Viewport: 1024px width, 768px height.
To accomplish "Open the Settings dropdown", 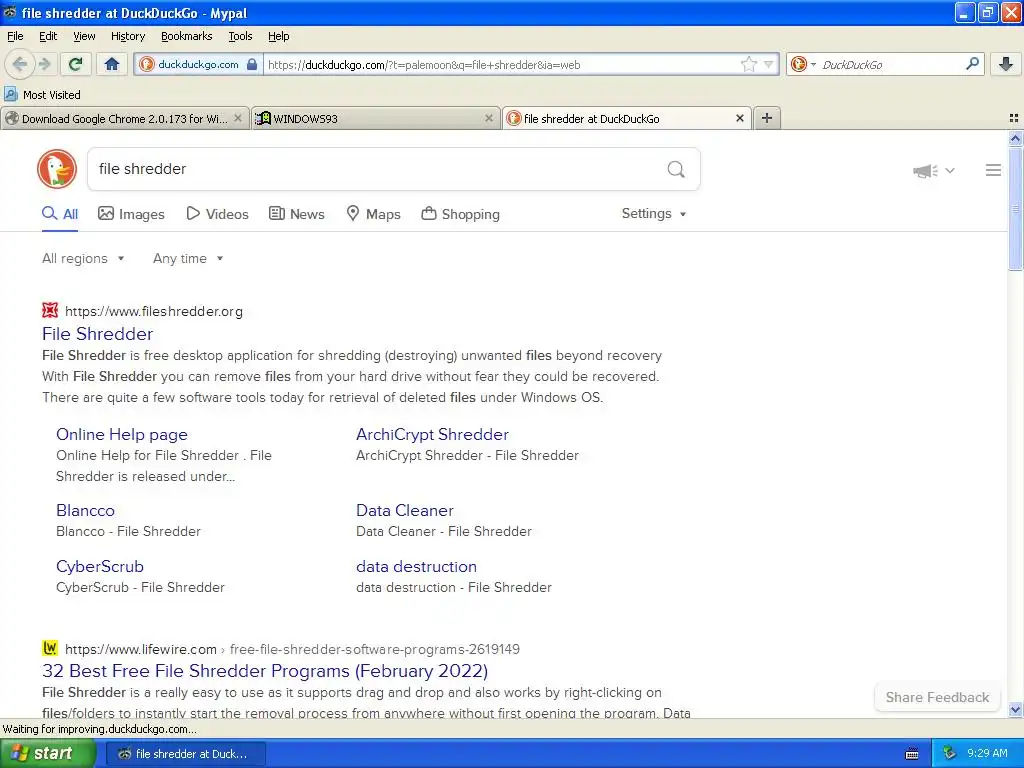I will coord(654,214).
